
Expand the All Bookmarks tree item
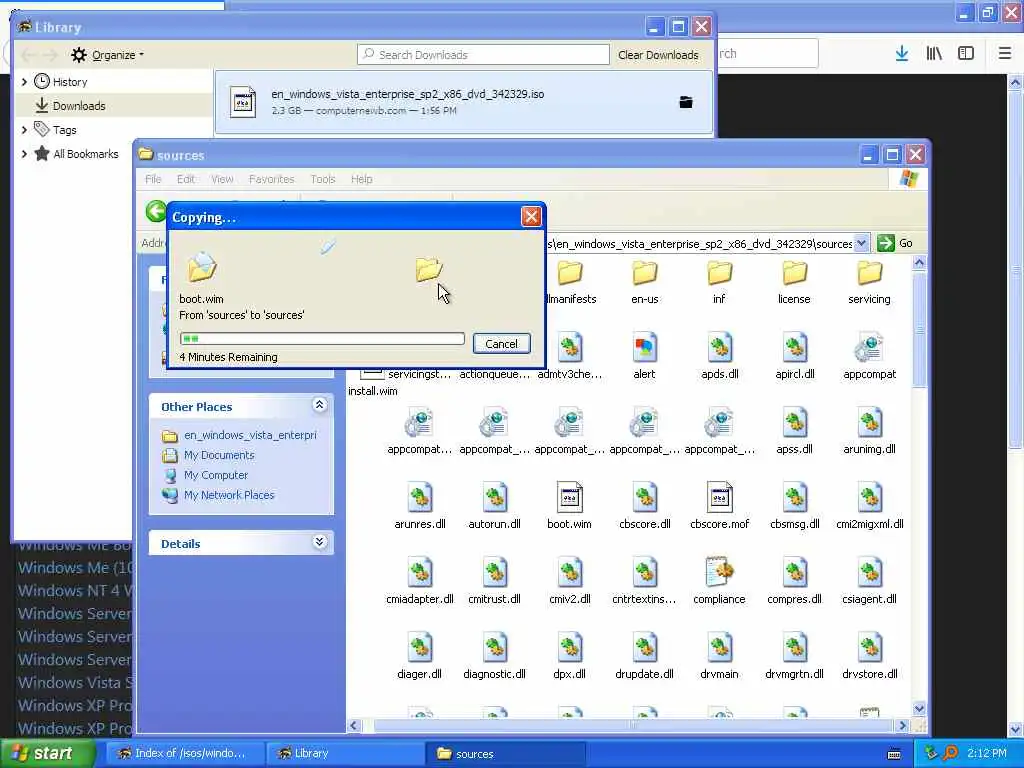pyautogui.click(x=24, y=154)
